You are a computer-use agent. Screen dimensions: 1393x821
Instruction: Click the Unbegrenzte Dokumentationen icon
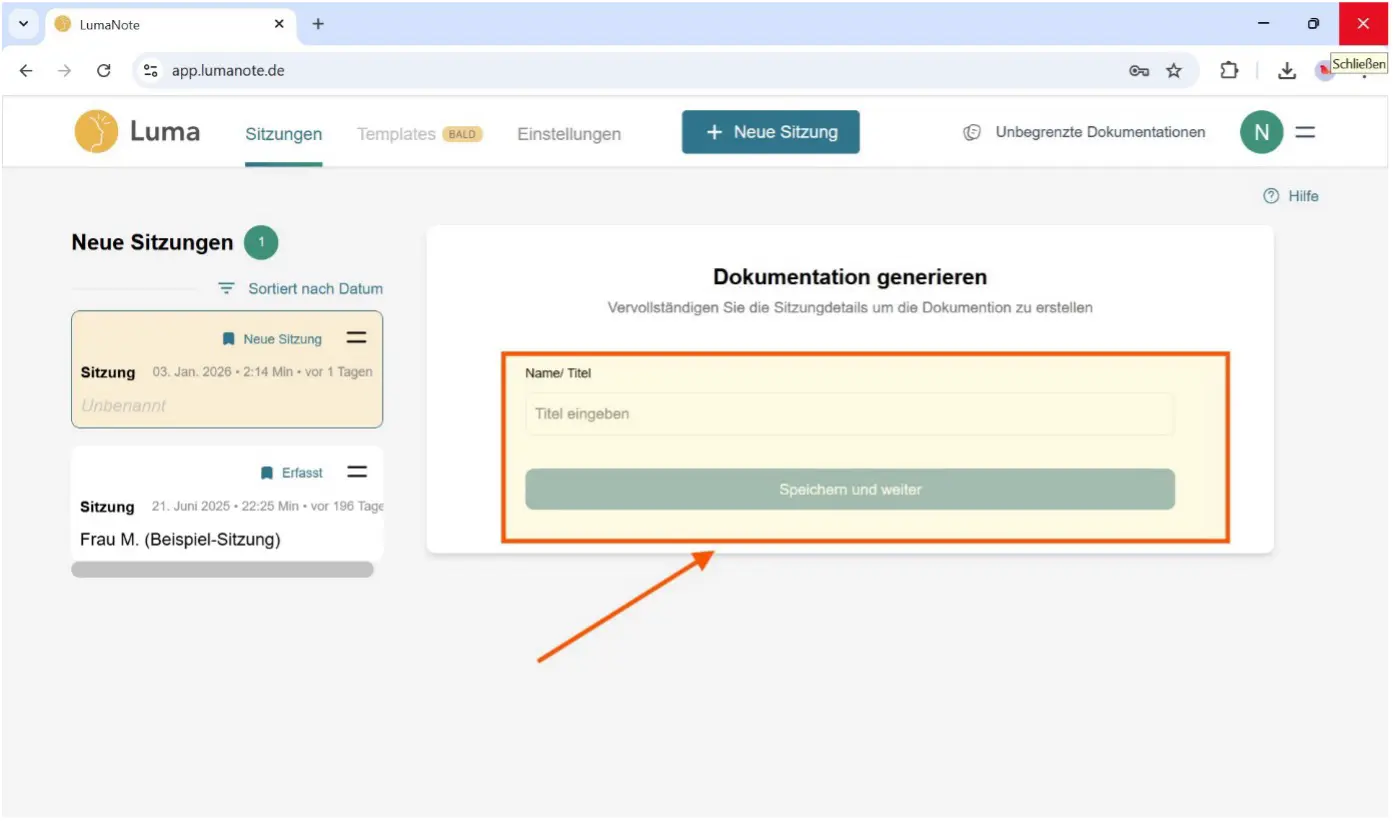pyautogui.click(x=972, y=132)
